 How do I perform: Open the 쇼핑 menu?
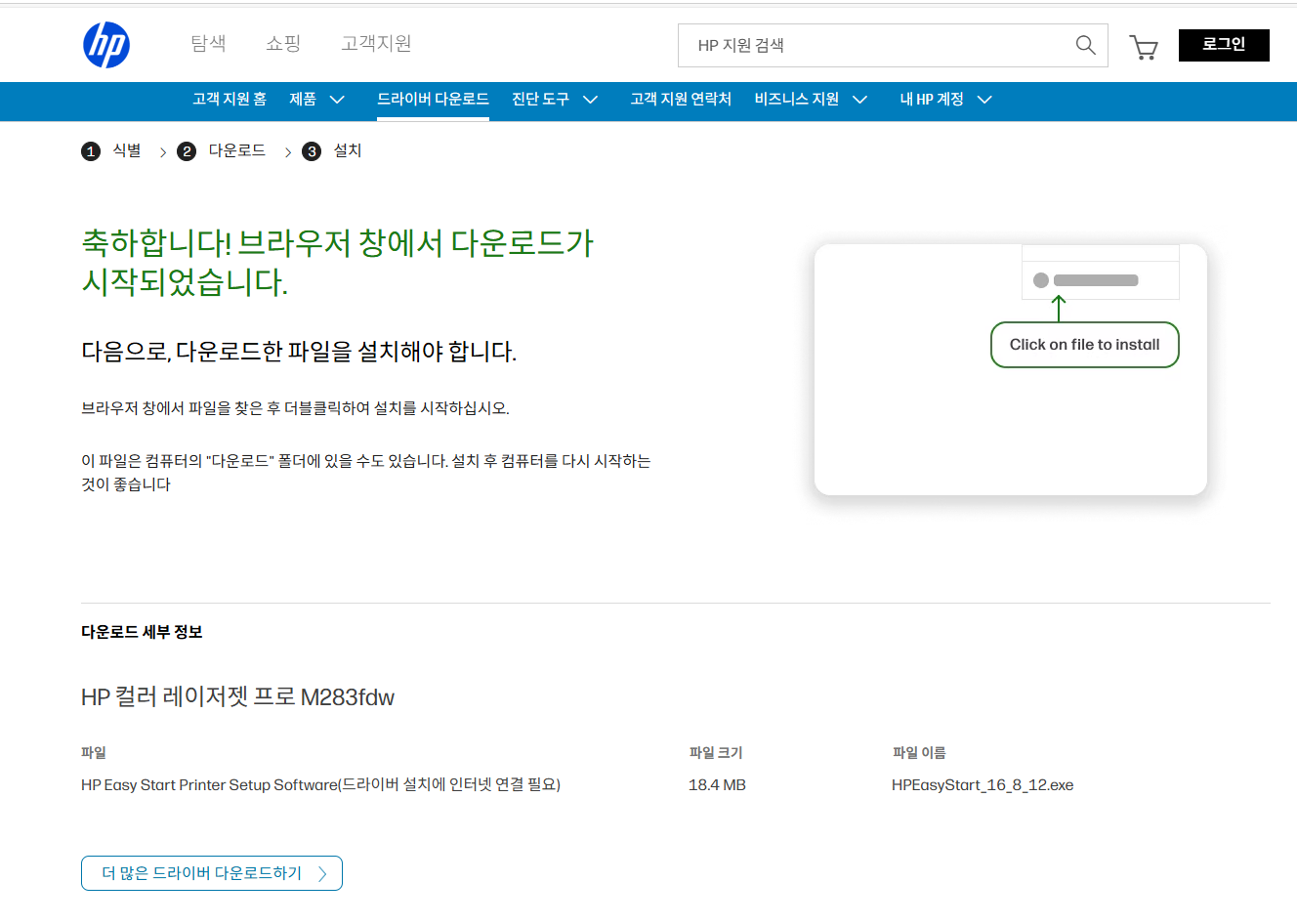coord(283,44)
